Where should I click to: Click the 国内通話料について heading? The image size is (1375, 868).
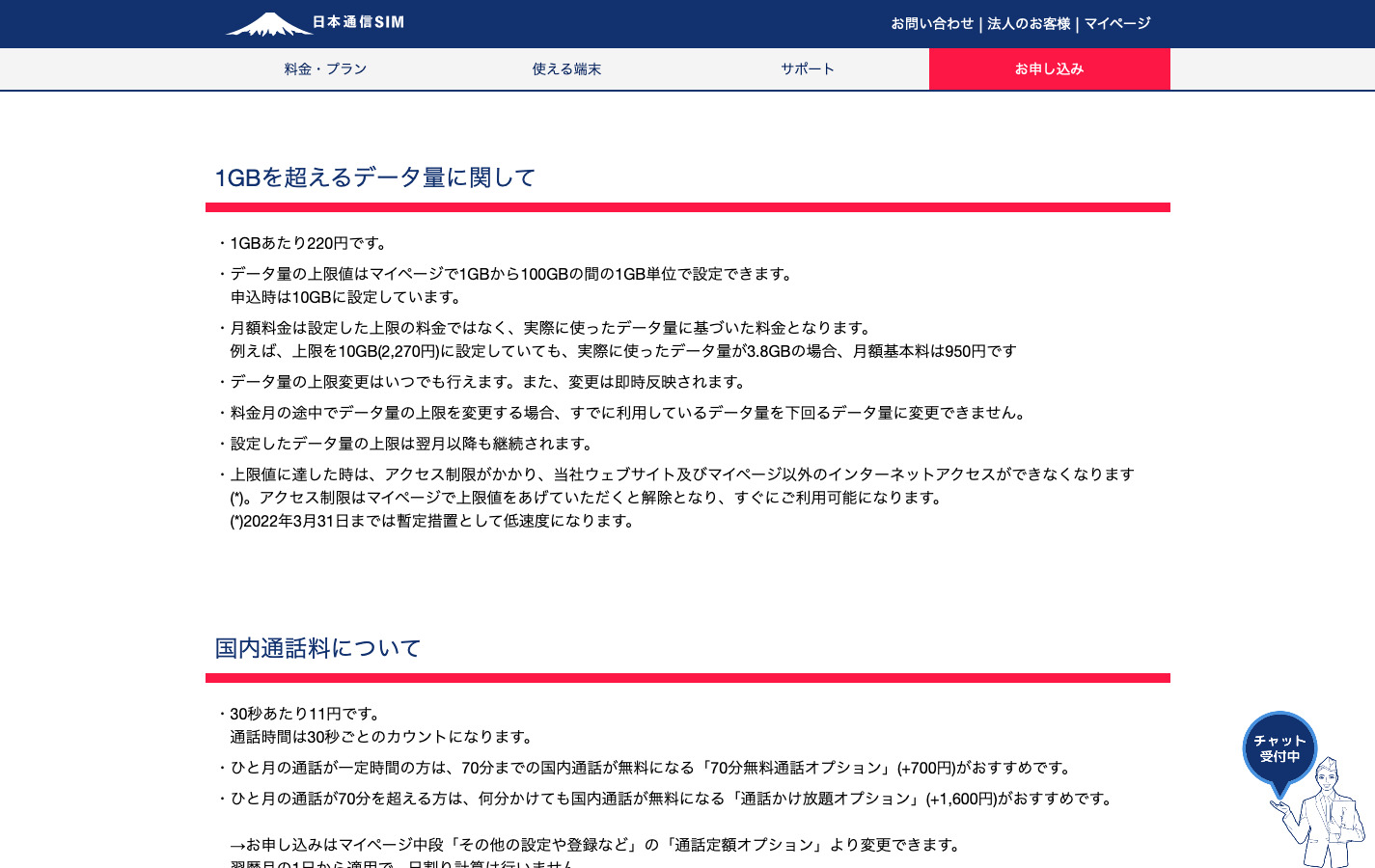318,648
